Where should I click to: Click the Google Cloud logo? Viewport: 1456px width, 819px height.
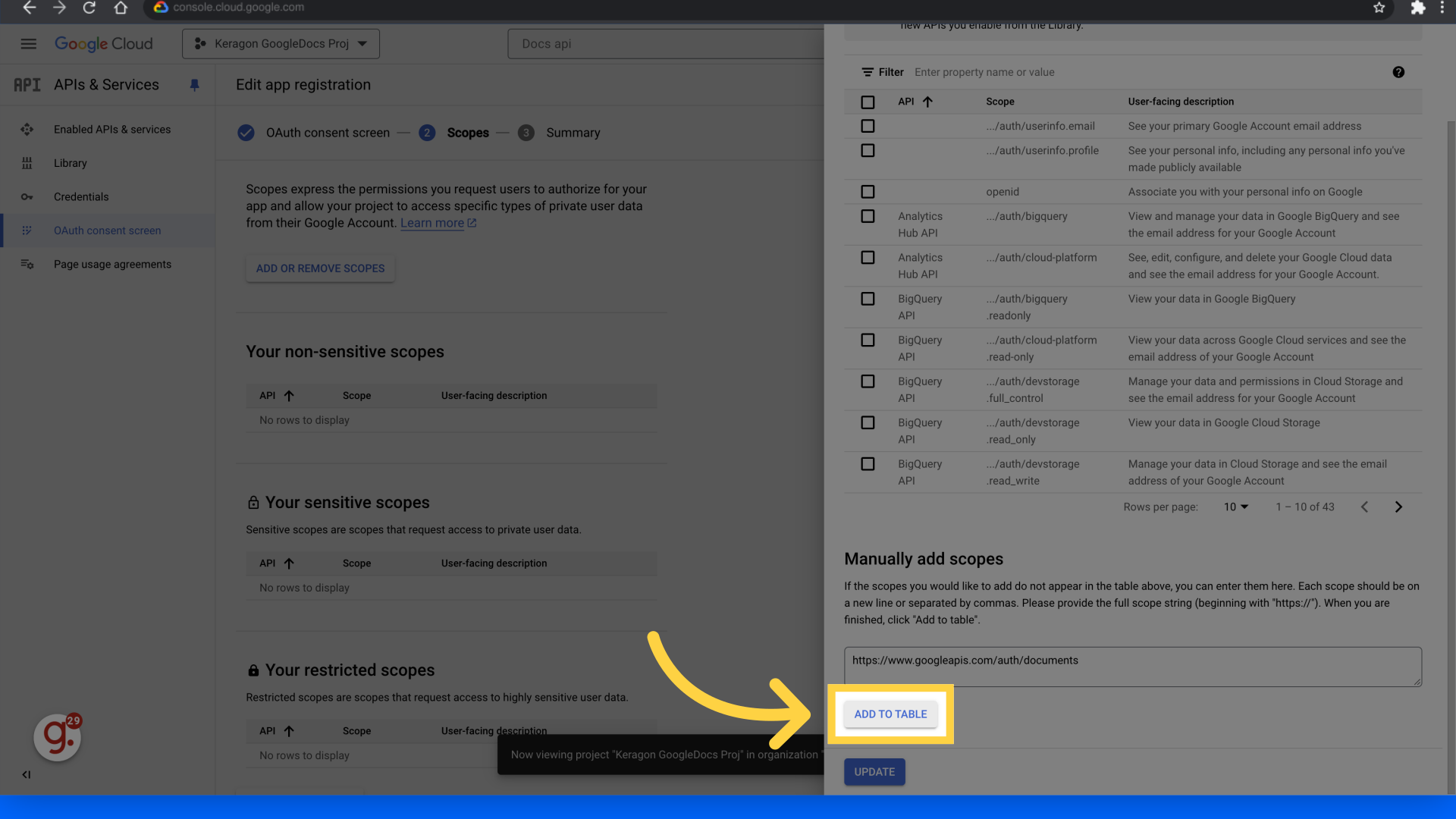tap(103, 44)
